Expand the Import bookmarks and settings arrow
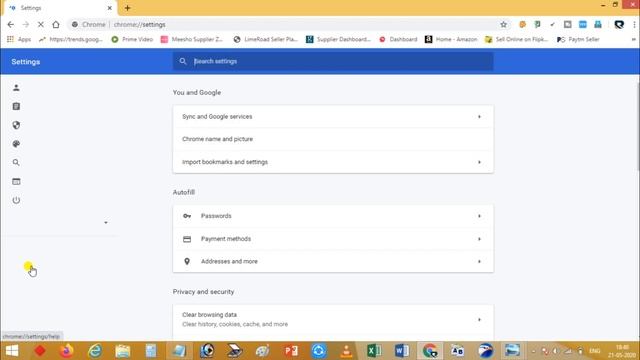This screenshot has width=640, height=360. click(479, 162)
